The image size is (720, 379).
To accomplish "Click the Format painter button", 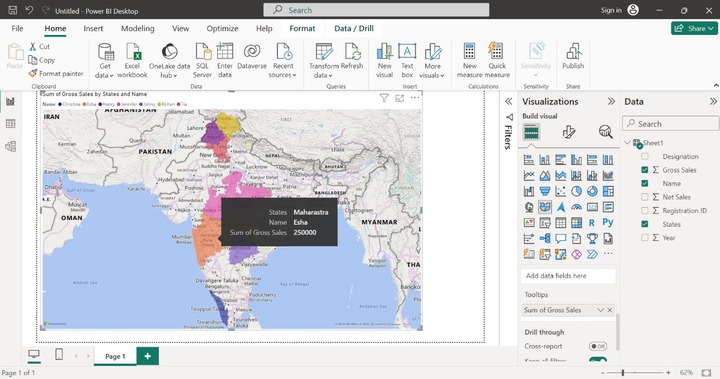I will pos(56,74).
